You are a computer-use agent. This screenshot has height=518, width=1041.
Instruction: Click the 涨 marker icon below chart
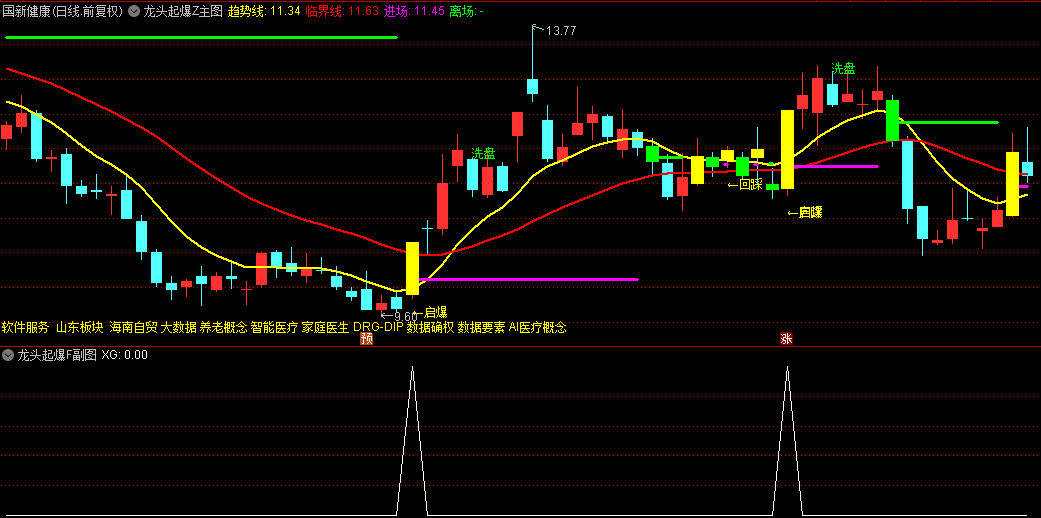(x=787, y=339)
